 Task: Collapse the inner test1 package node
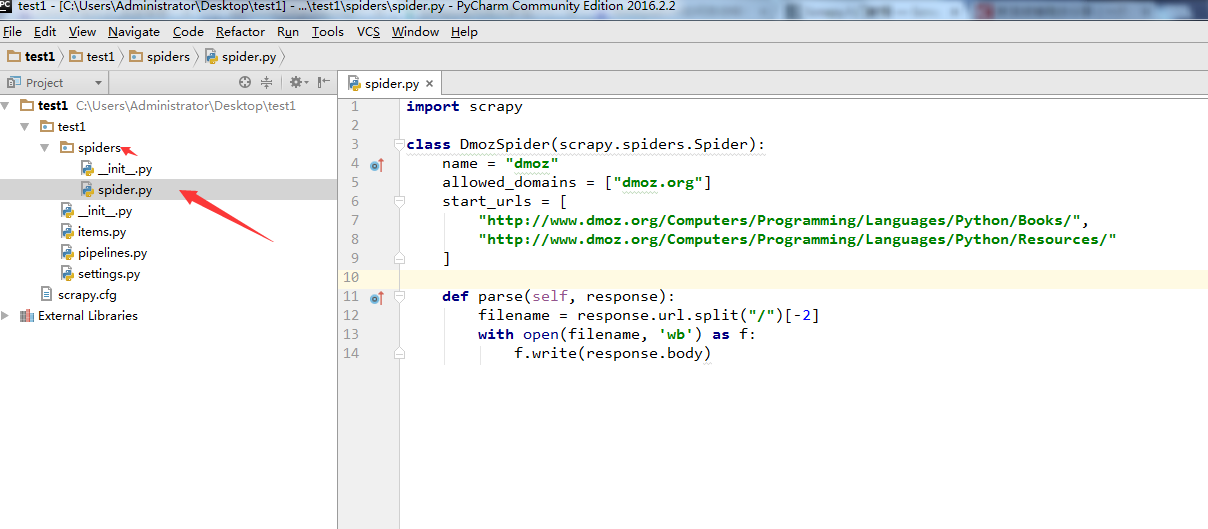(25, 126)
